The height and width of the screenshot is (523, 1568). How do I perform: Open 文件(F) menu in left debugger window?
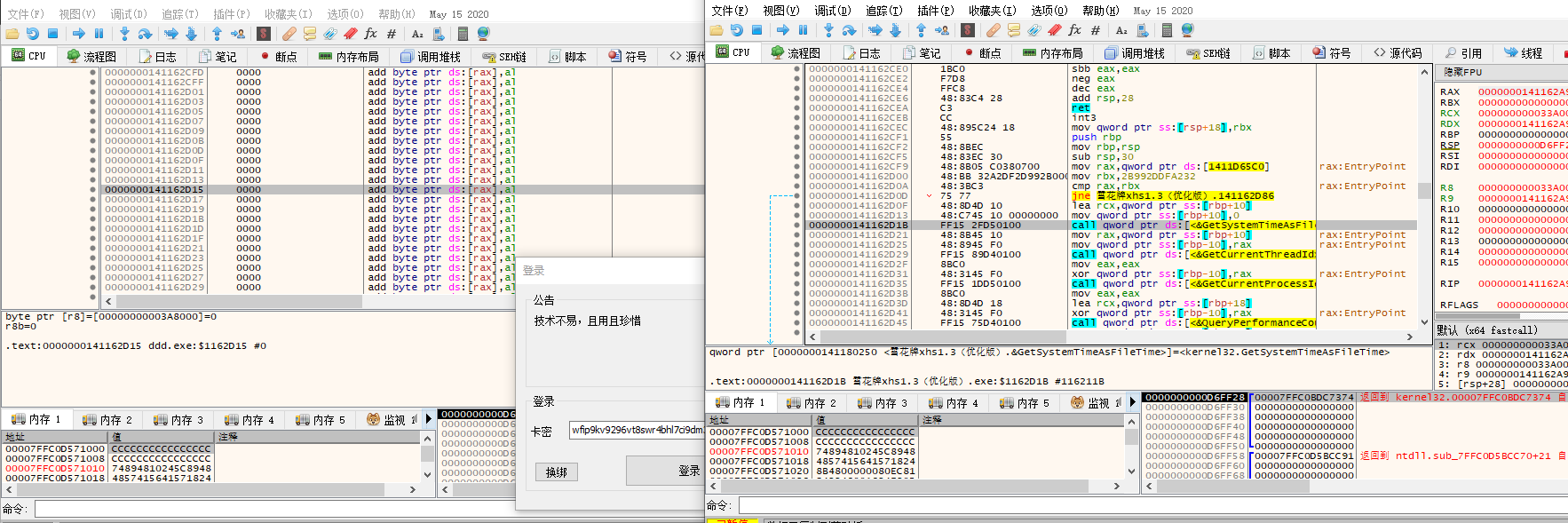[x=26, y=14]
